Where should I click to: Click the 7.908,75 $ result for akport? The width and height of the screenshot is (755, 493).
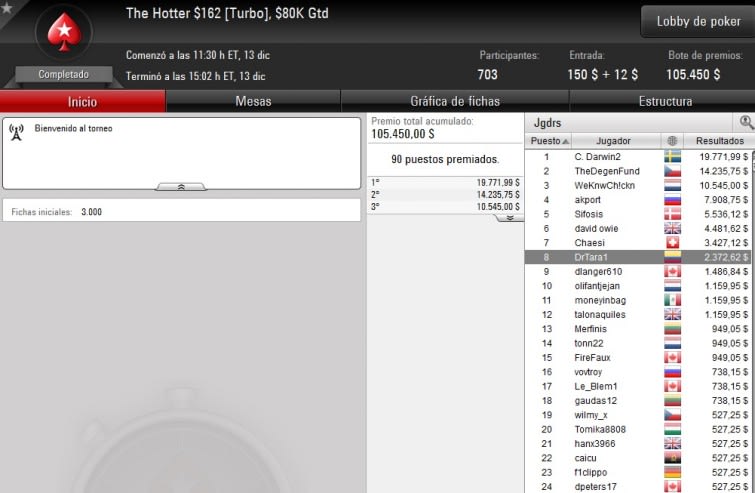tap(726, 199)
